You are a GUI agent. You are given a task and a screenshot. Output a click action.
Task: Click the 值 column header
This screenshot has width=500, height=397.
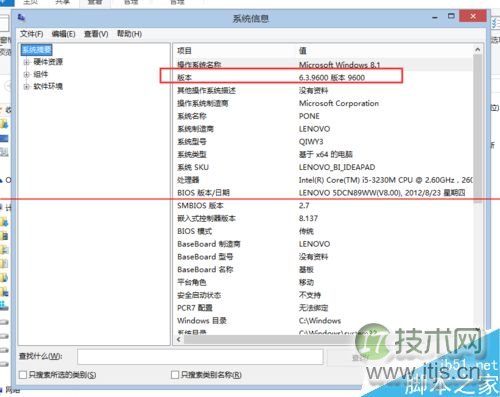(x=303, y=51)
